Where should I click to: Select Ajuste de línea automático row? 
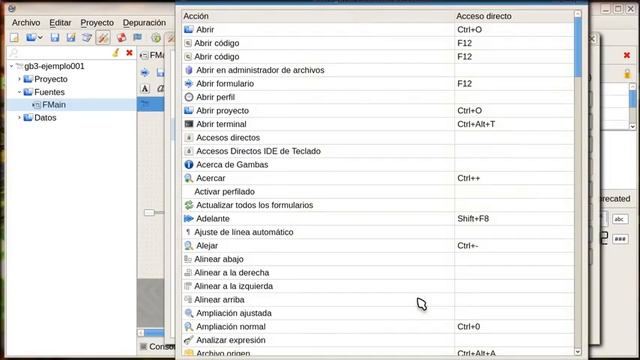click(378, 232)
